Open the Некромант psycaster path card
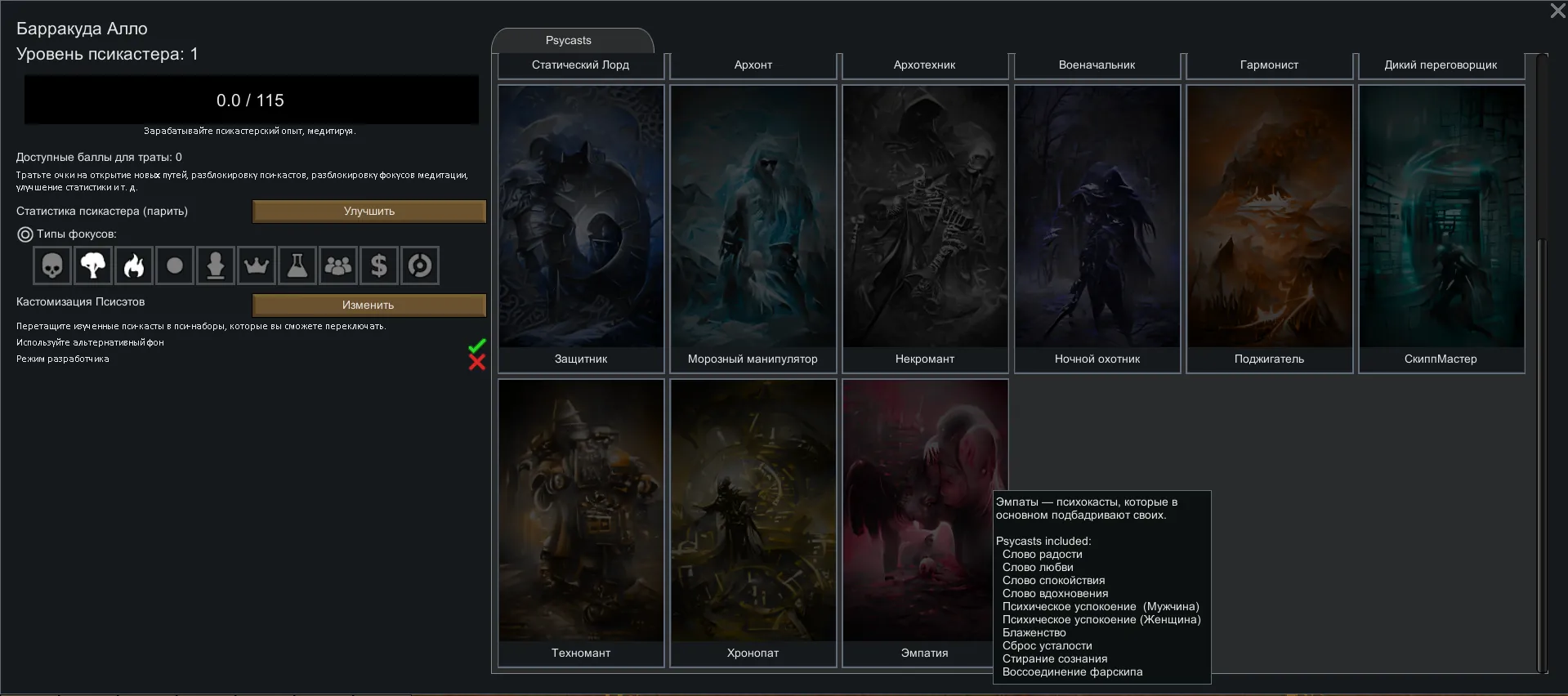 click(x=924, y=229)
